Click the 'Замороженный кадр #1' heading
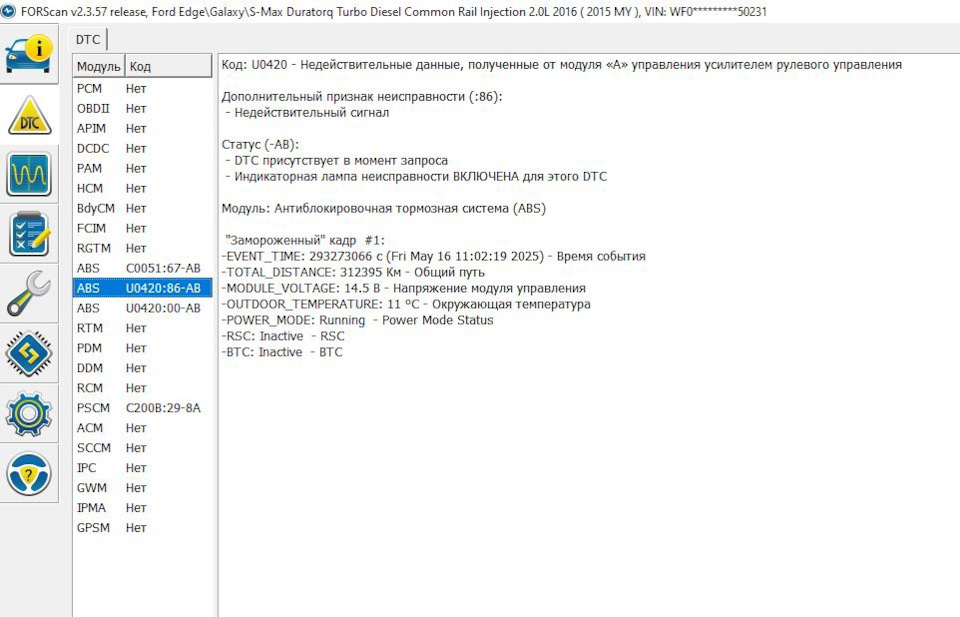This screenshot has width=960, height=617. [x=305, y=241]
